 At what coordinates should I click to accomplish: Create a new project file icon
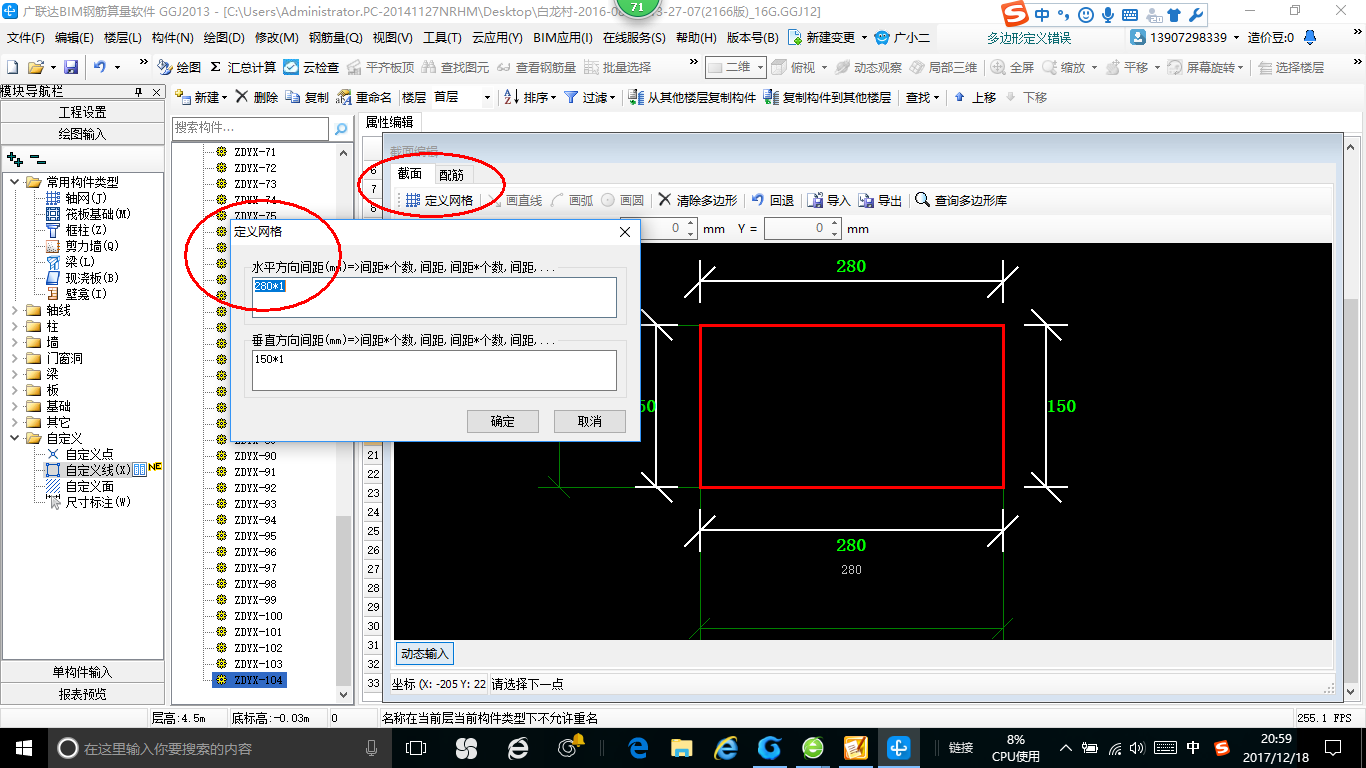[12, 67]
